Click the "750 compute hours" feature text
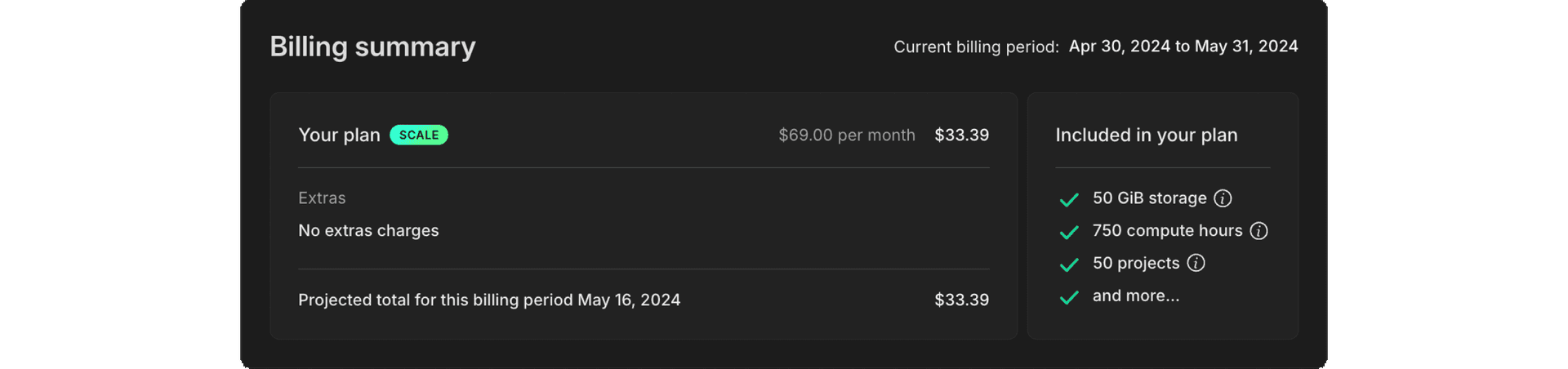 (x=1167, y=231)
